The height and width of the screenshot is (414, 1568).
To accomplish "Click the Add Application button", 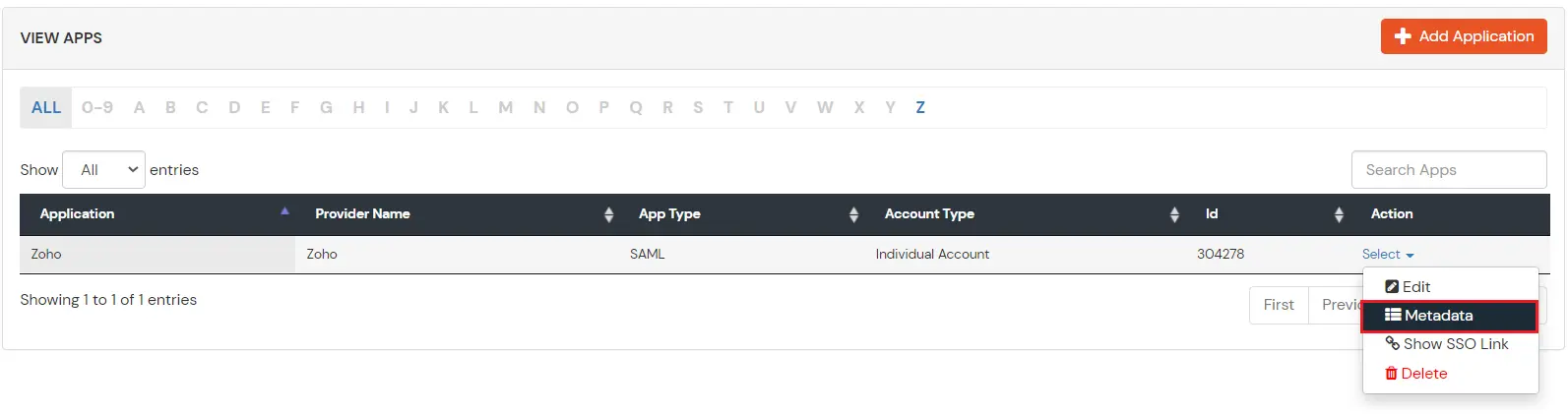I will (1464, 36).
